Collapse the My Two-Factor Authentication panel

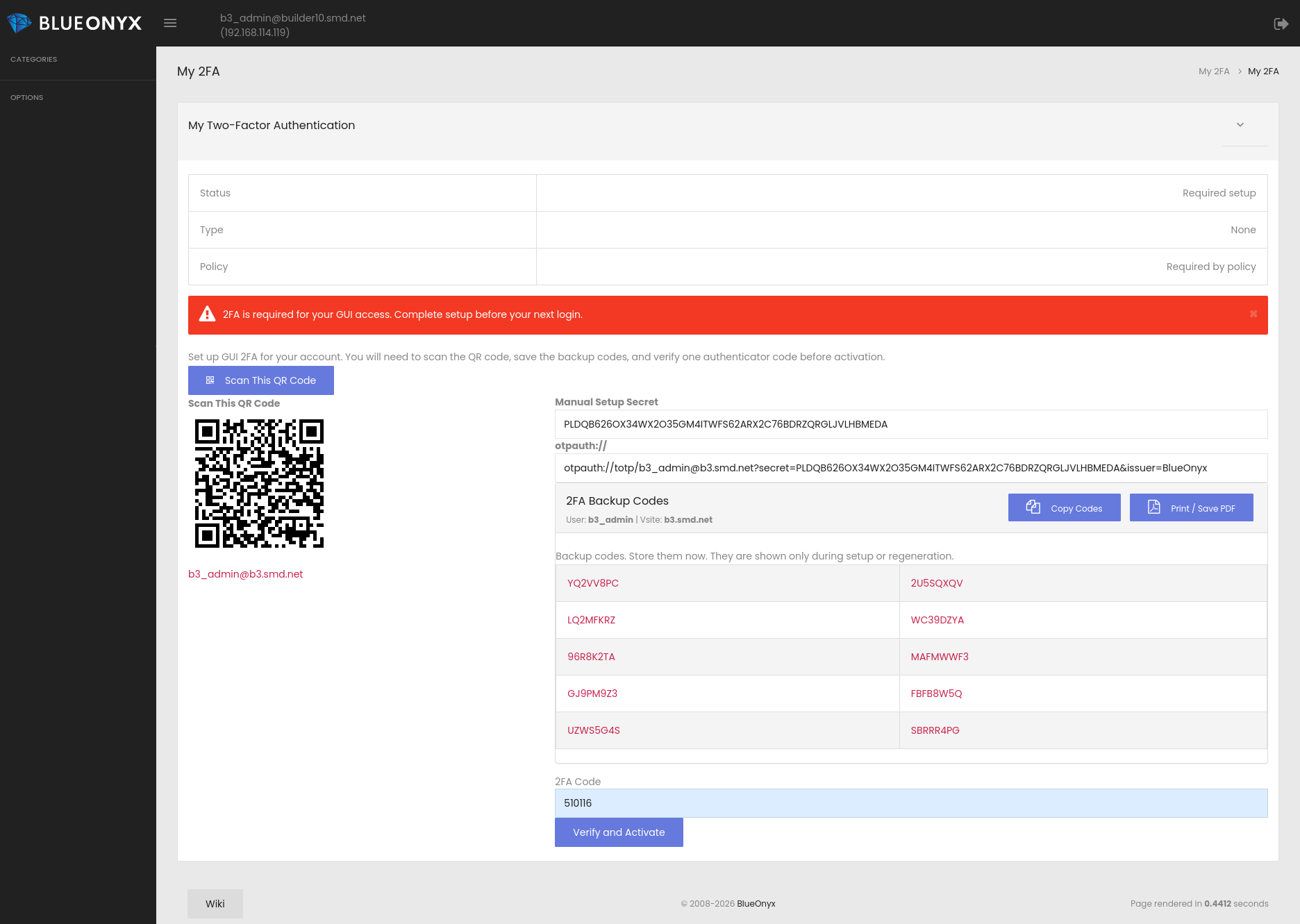[1240, 125]
